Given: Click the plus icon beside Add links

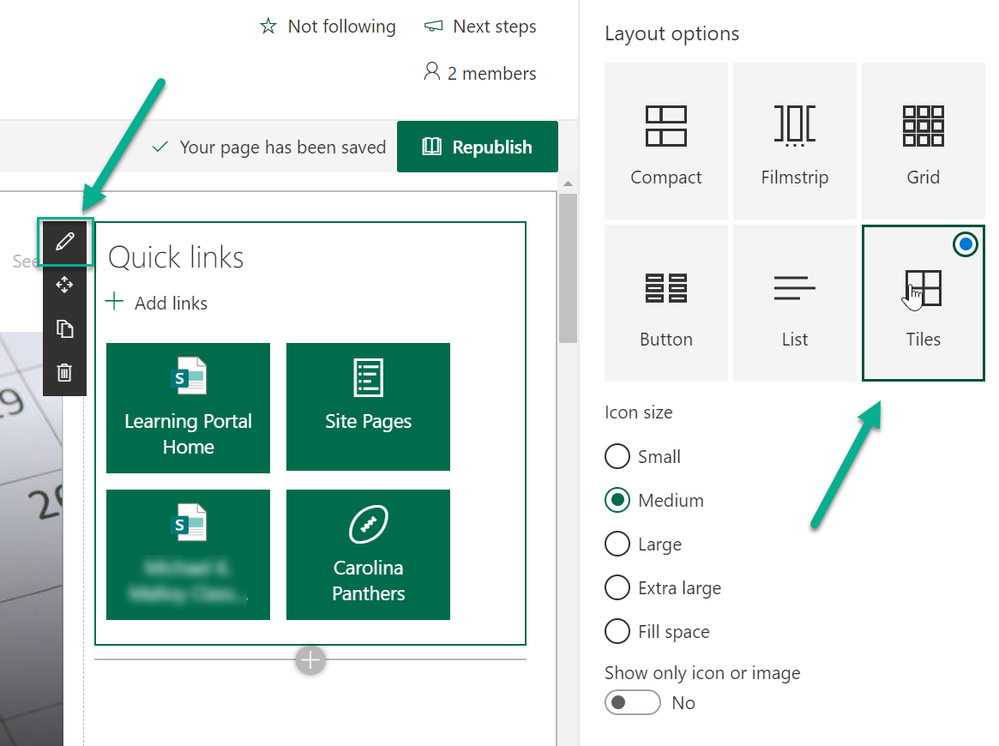Looking at the screenshot, I should [114, 301].
